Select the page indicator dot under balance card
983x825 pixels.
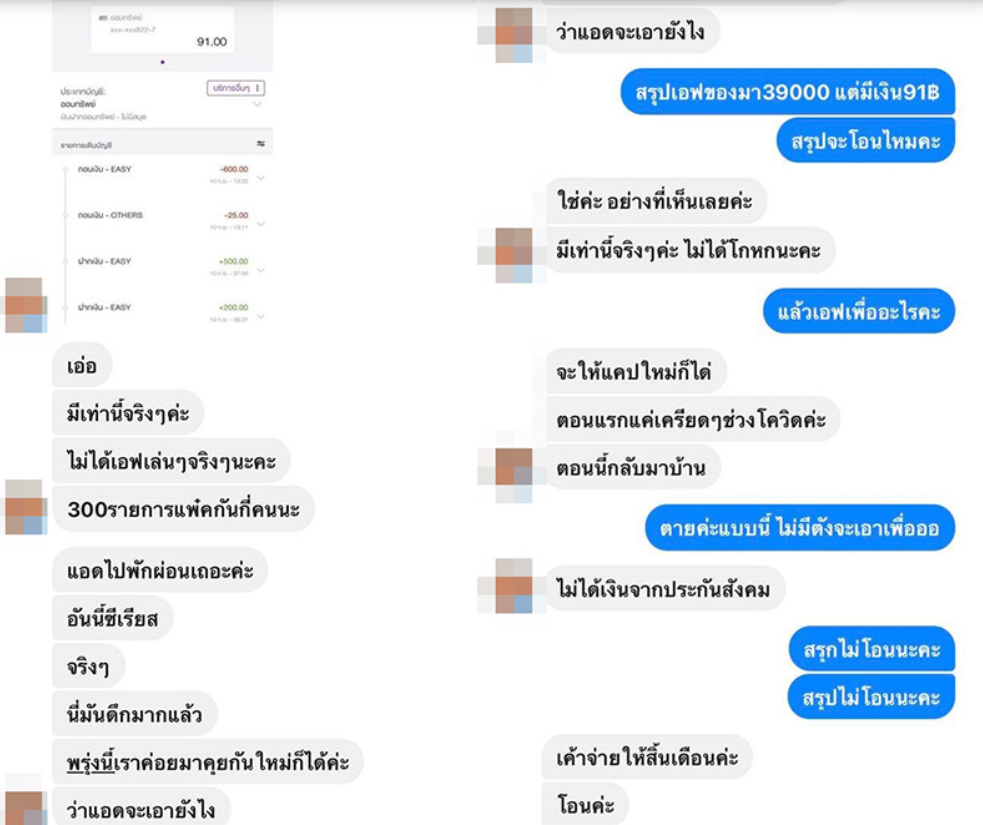[162, 62]
